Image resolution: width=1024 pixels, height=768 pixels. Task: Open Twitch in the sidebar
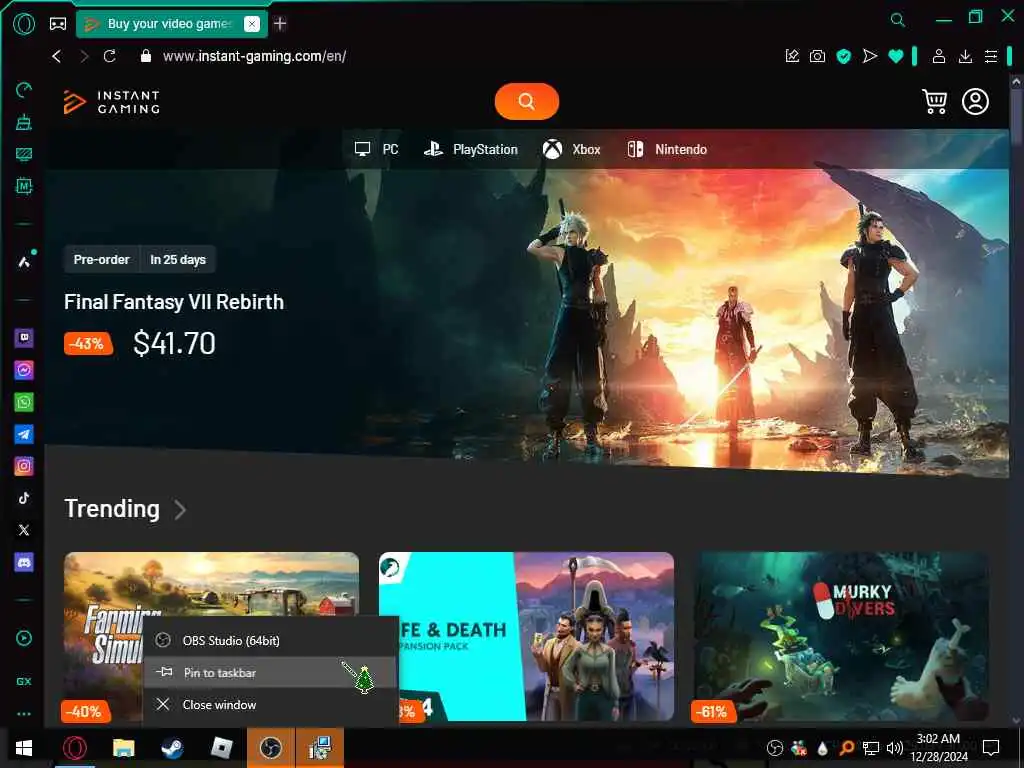coord(24,338)
